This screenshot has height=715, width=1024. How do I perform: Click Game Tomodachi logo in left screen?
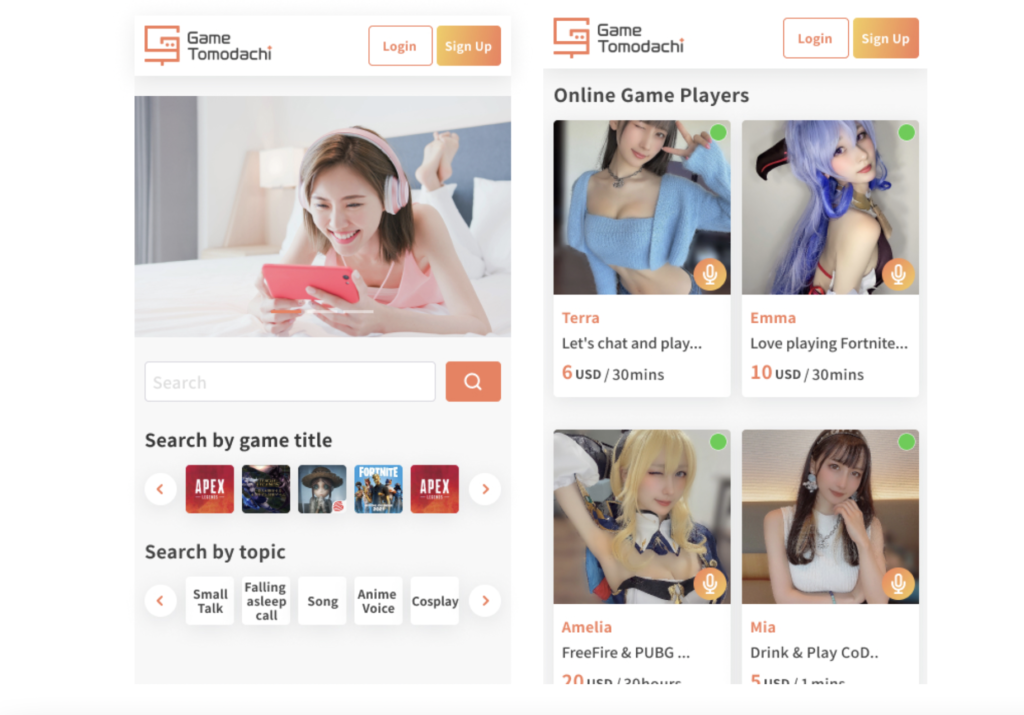point(208,45)
